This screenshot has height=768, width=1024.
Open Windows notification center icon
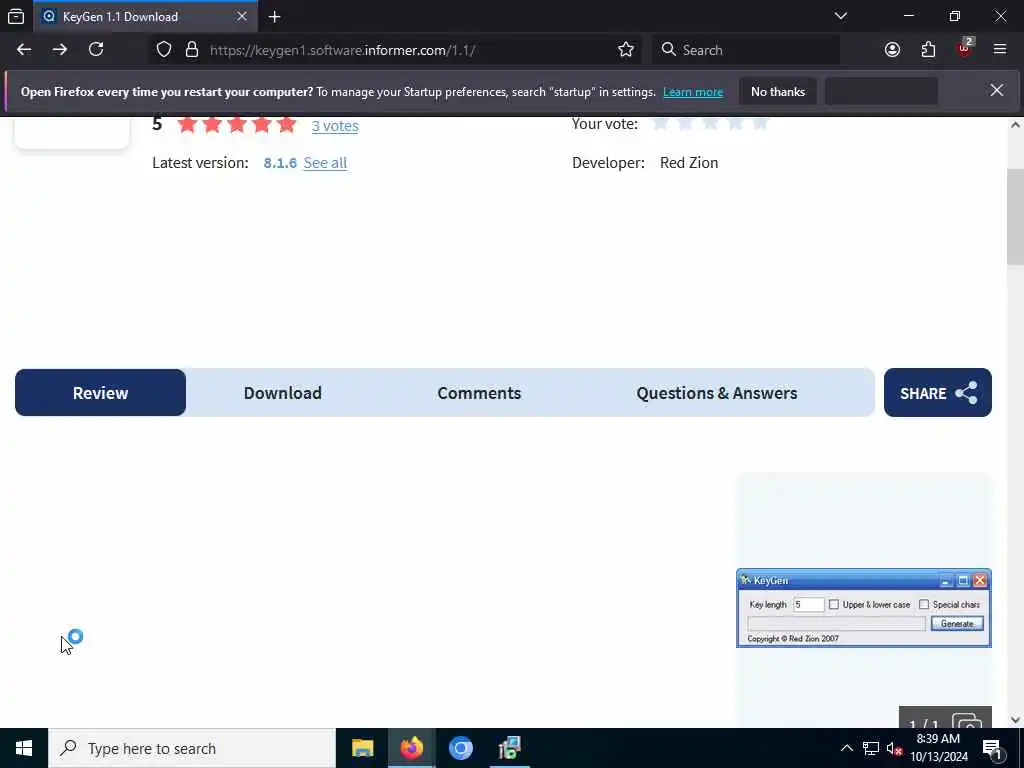(993, 749)
